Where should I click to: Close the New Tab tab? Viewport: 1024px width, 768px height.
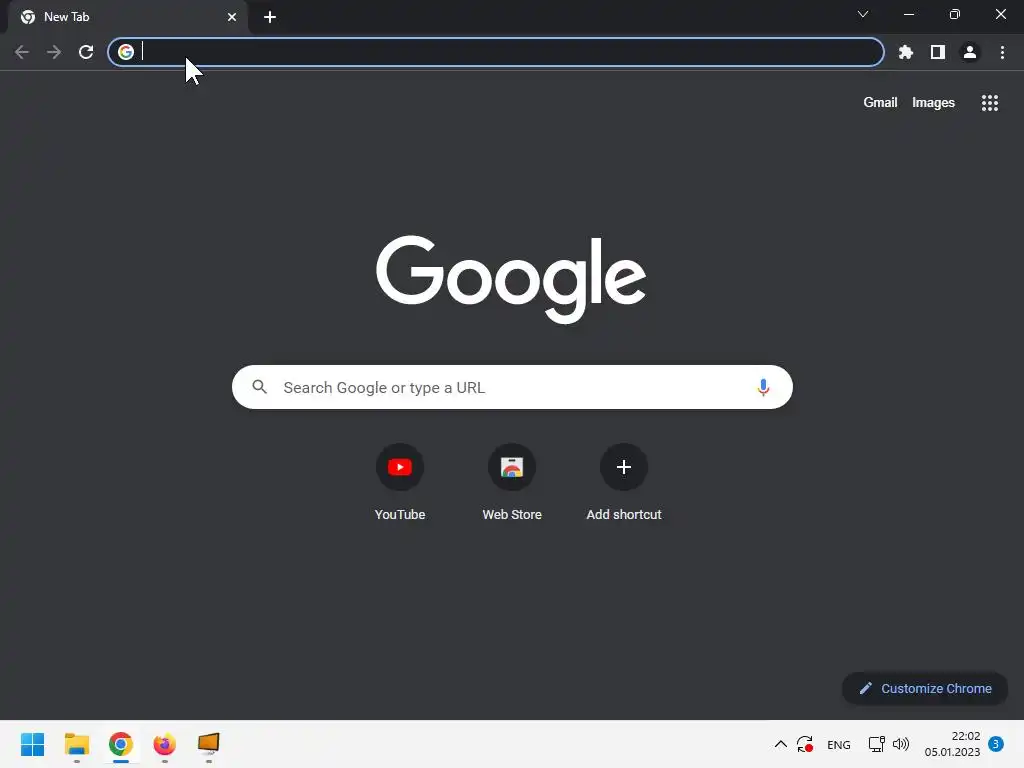pos(232,17)
